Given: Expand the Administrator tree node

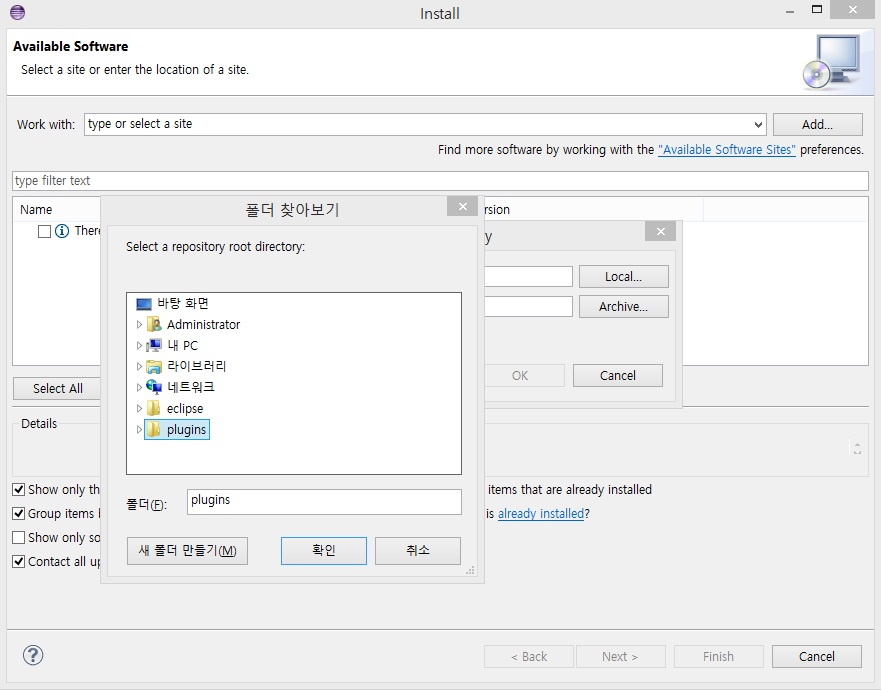Looking at the screenshot, I should [139, 325].
